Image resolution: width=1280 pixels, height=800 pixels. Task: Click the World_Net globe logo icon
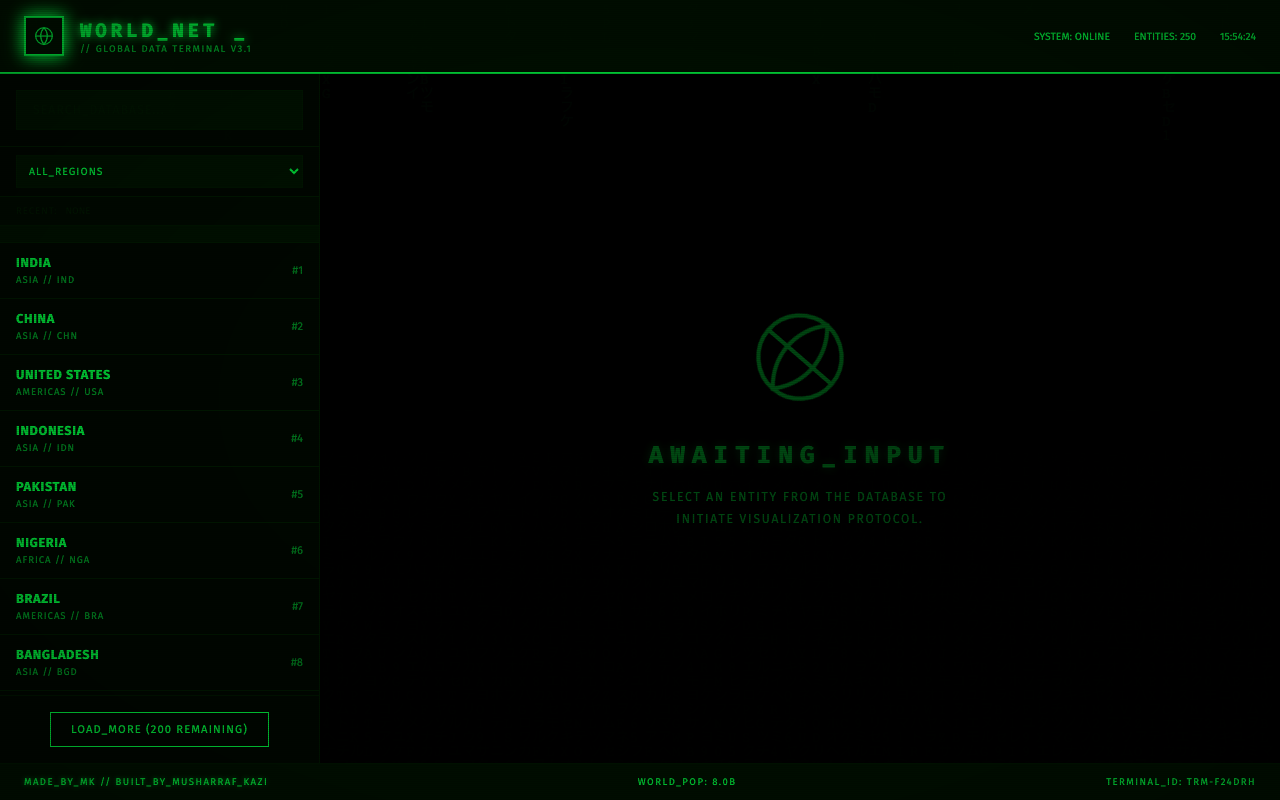[44, 36]
